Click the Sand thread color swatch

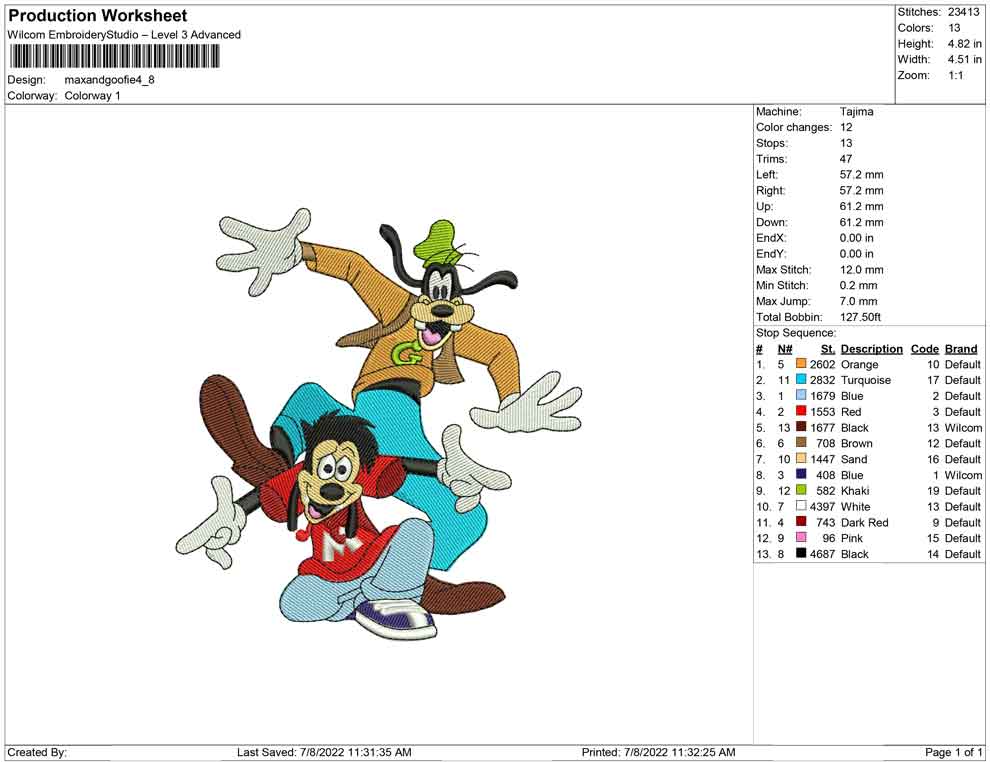click(801, 458)
